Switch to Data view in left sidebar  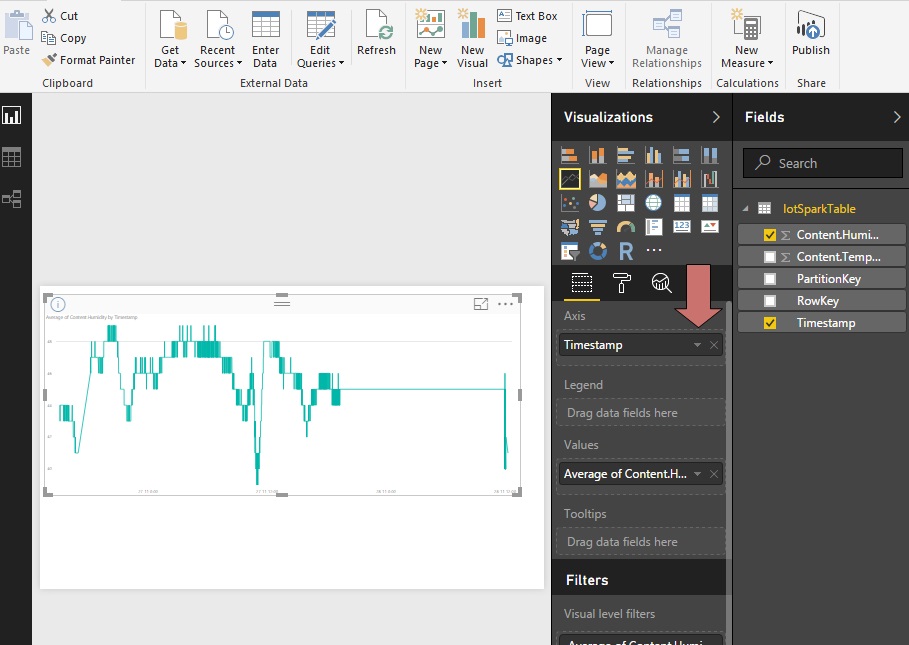(x=14, y=157)
